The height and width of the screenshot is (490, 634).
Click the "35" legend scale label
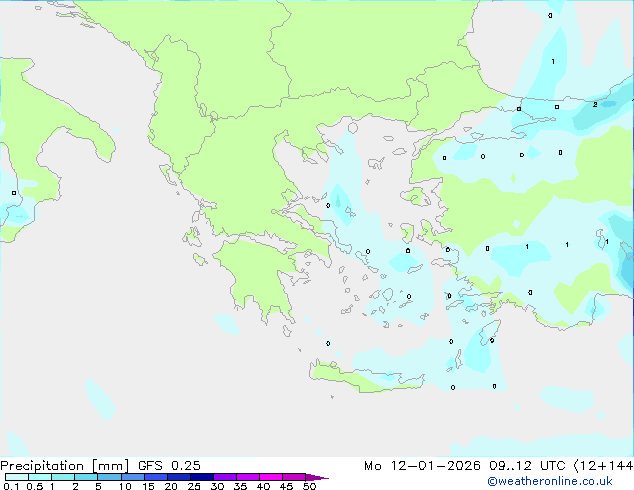[x=240, y=486]
